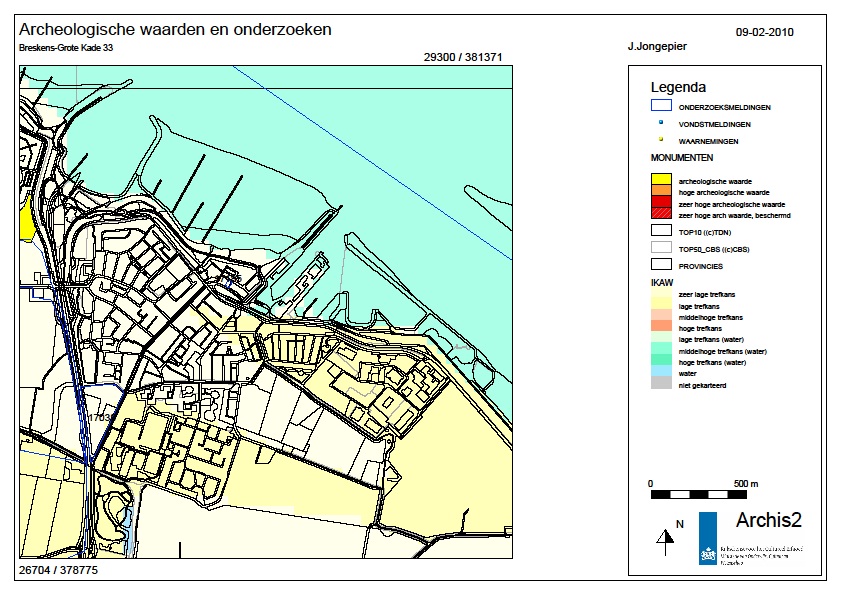The height and width of the screenshot is (595, 841).
Task: Click the north arrow compass icon
Action: tap(664, 540)
